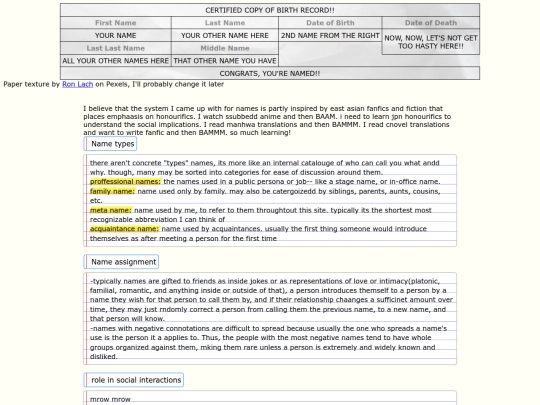Viewport: 540px width, 405px height.
Task: Select the 'Last Name' column header
Action: [225, 23]
